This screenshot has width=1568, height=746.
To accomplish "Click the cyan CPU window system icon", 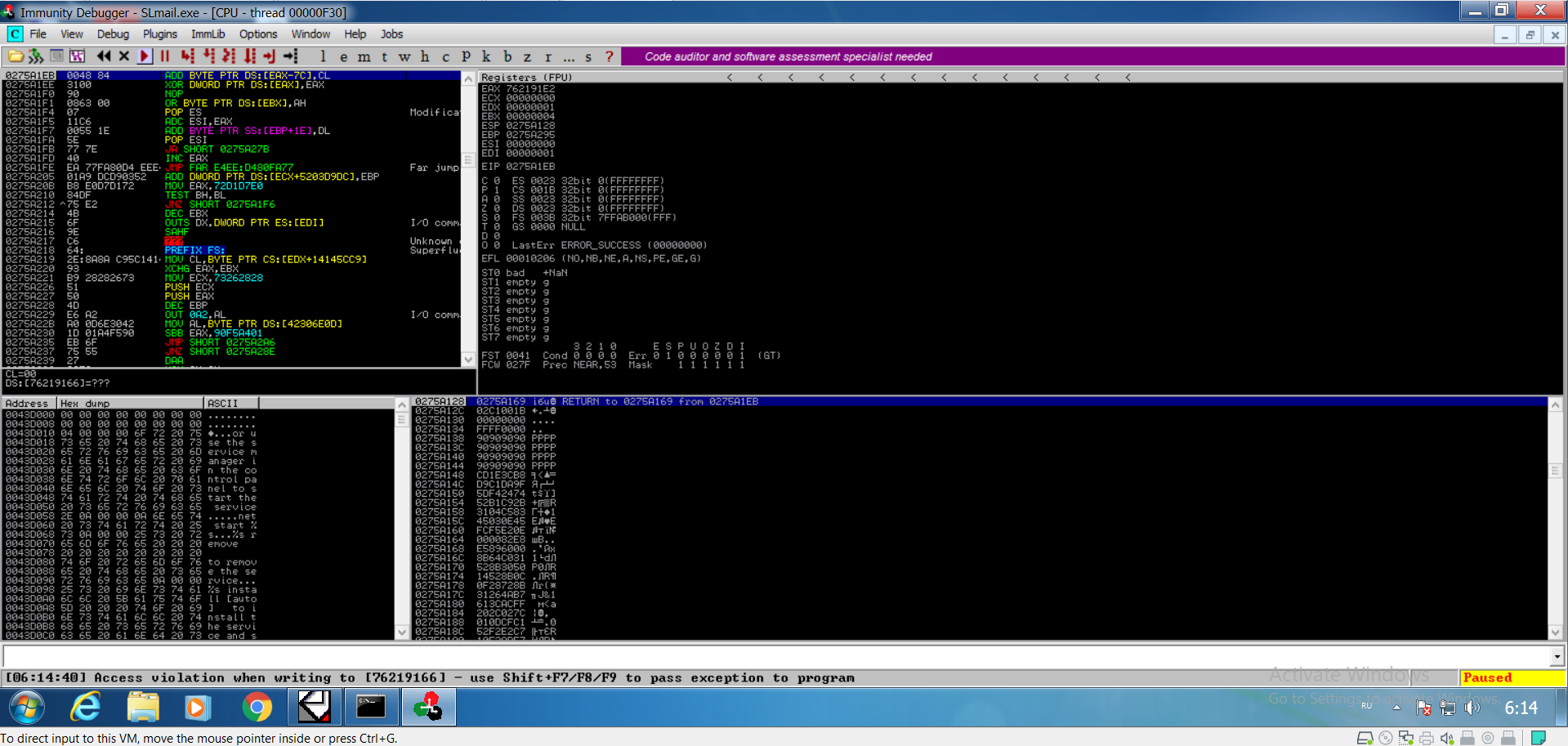I will pos(15,34).
